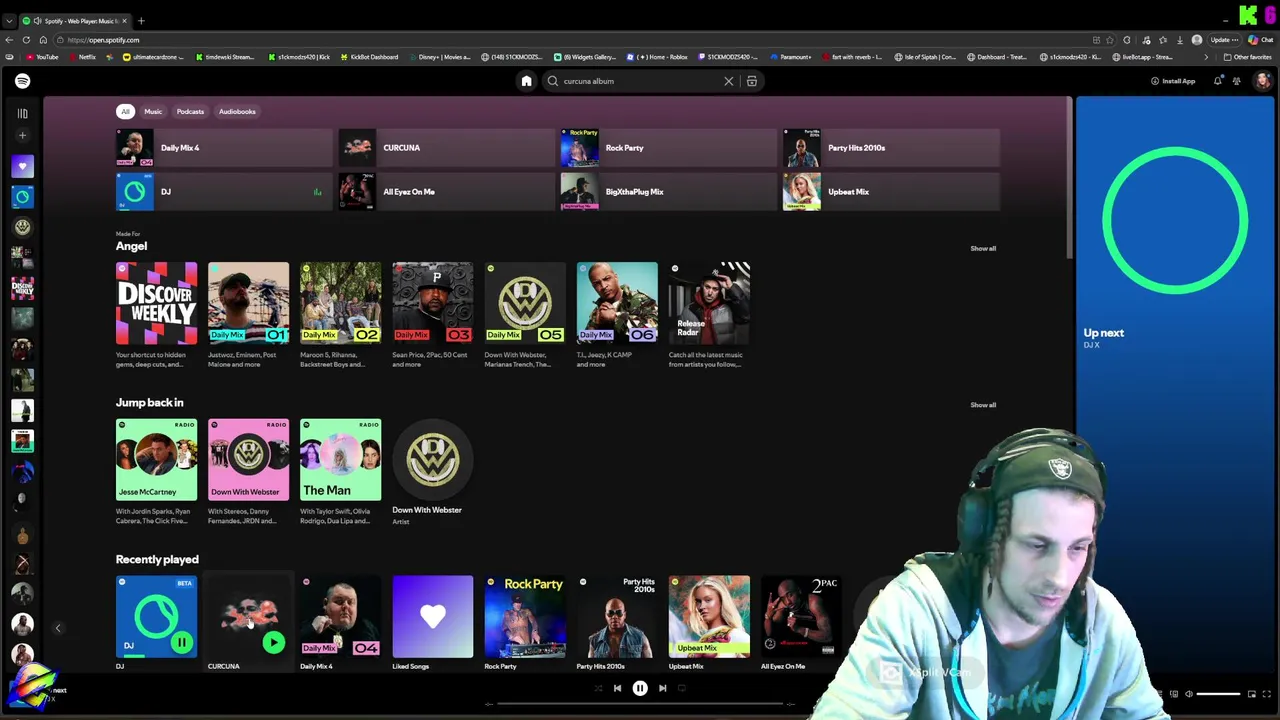The width and height of the screenshot is (1280, 720).
Task: Open new browser tab with plus
Action: 141,21
